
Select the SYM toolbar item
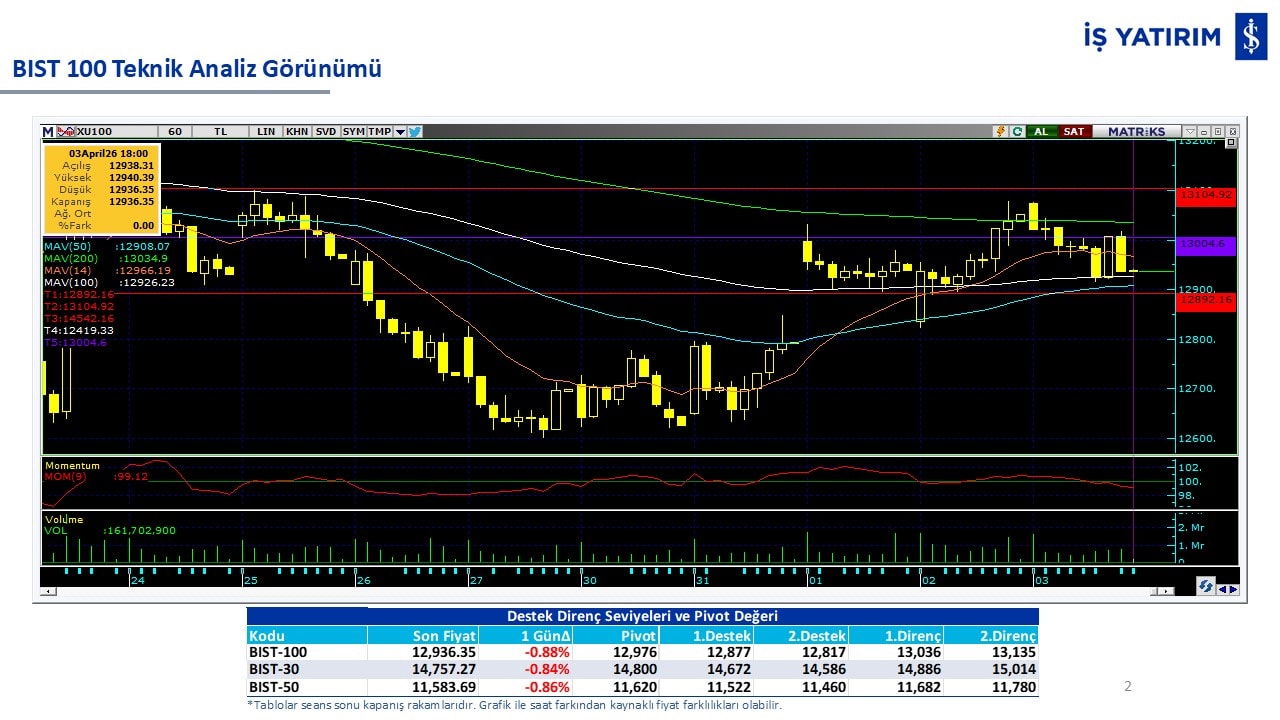[353, 131]
